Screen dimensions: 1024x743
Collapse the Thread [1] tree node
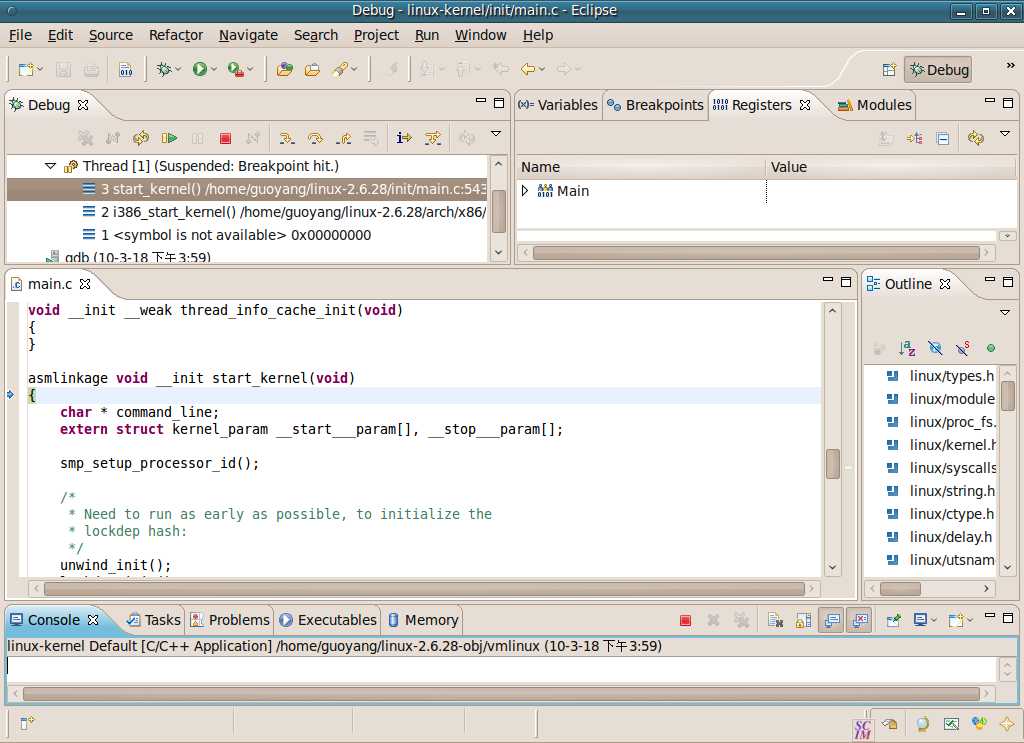50,166
